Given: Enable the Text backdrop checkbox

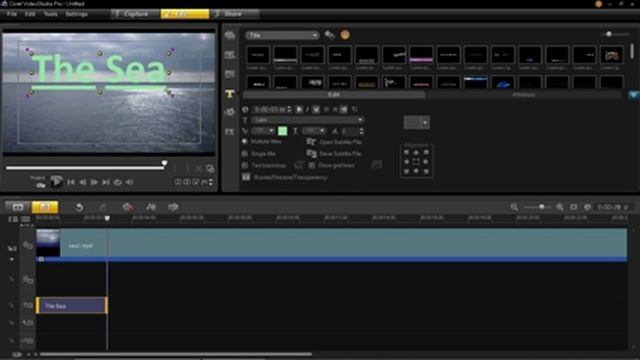Looking at the screenshot, I should 245,165.
